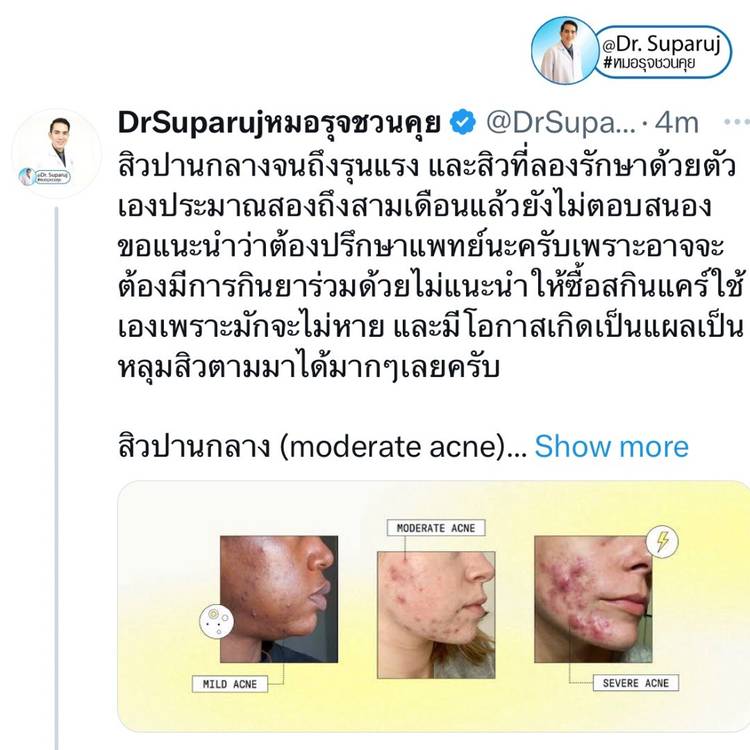Click the MODERATE ACNE label
The image size is (750, 750).
click(x=436, y=528)
